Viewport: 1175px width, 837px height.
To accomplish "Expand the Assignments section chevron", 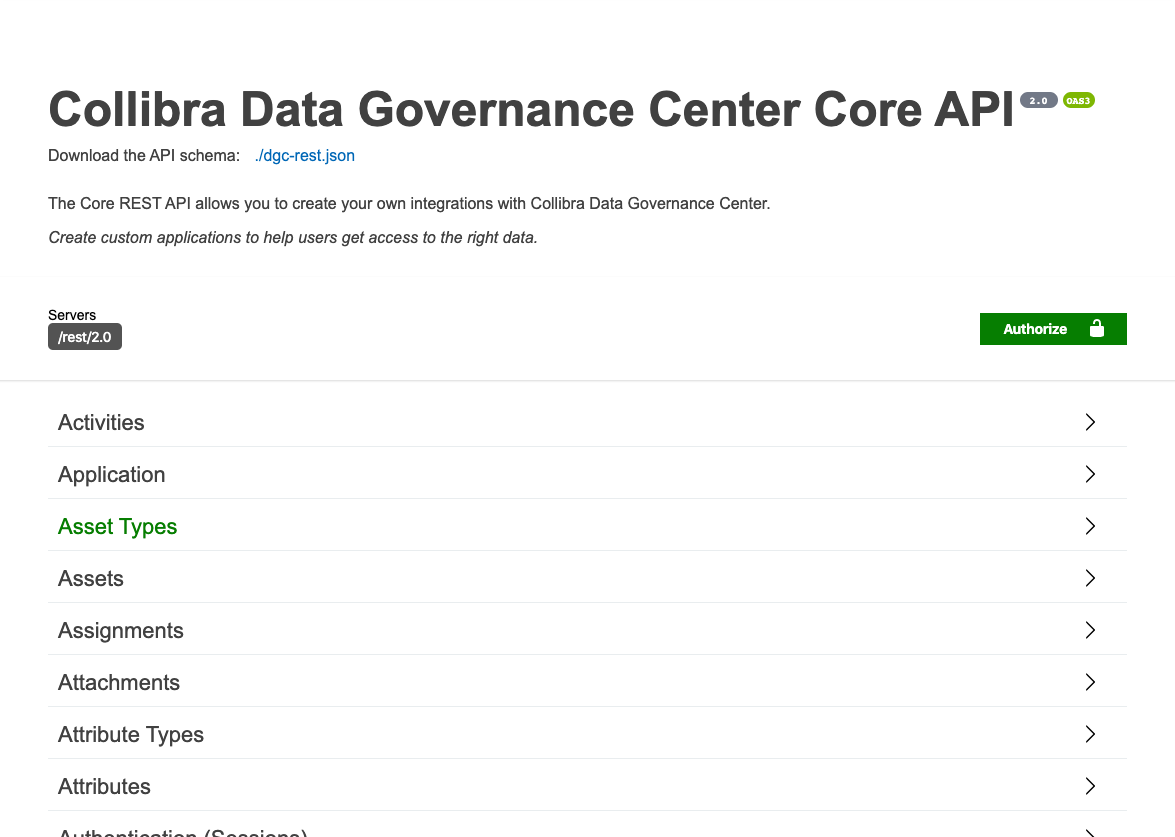I will pos(1090,630).
